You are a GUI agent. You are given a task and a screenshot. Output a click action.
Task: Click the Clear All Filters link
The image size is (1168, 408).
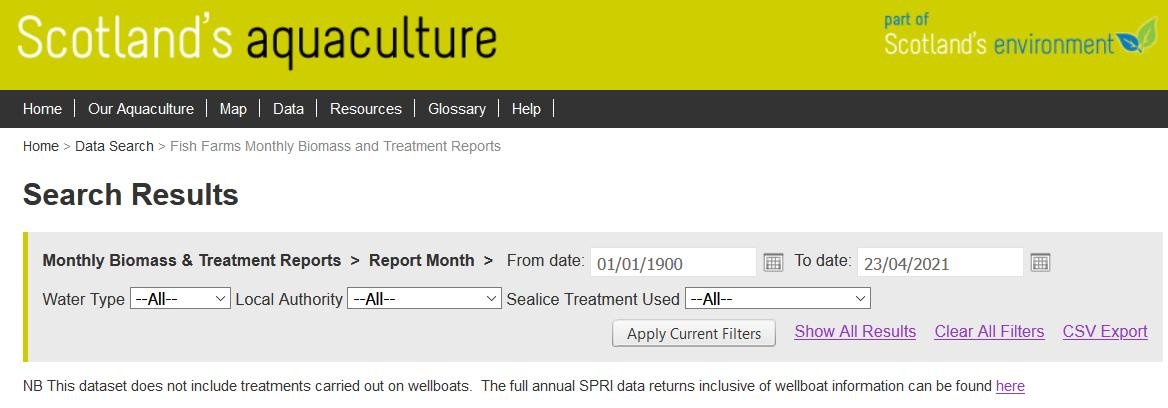click(989, 332)
